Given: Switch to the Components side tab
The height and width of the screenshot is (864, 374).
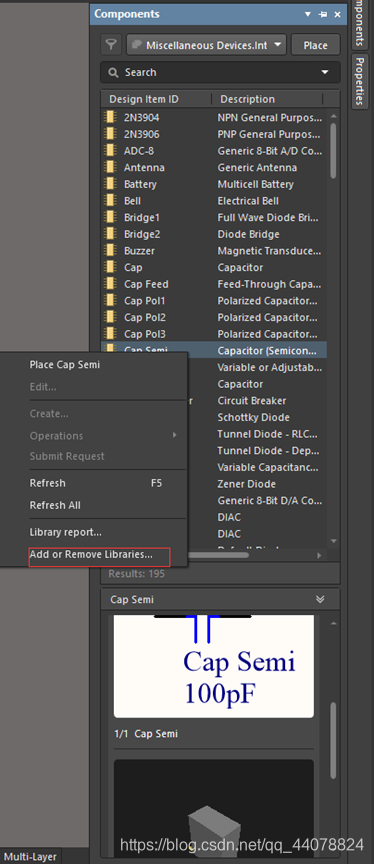Looking at the screenshot, I should click(359, 24).
